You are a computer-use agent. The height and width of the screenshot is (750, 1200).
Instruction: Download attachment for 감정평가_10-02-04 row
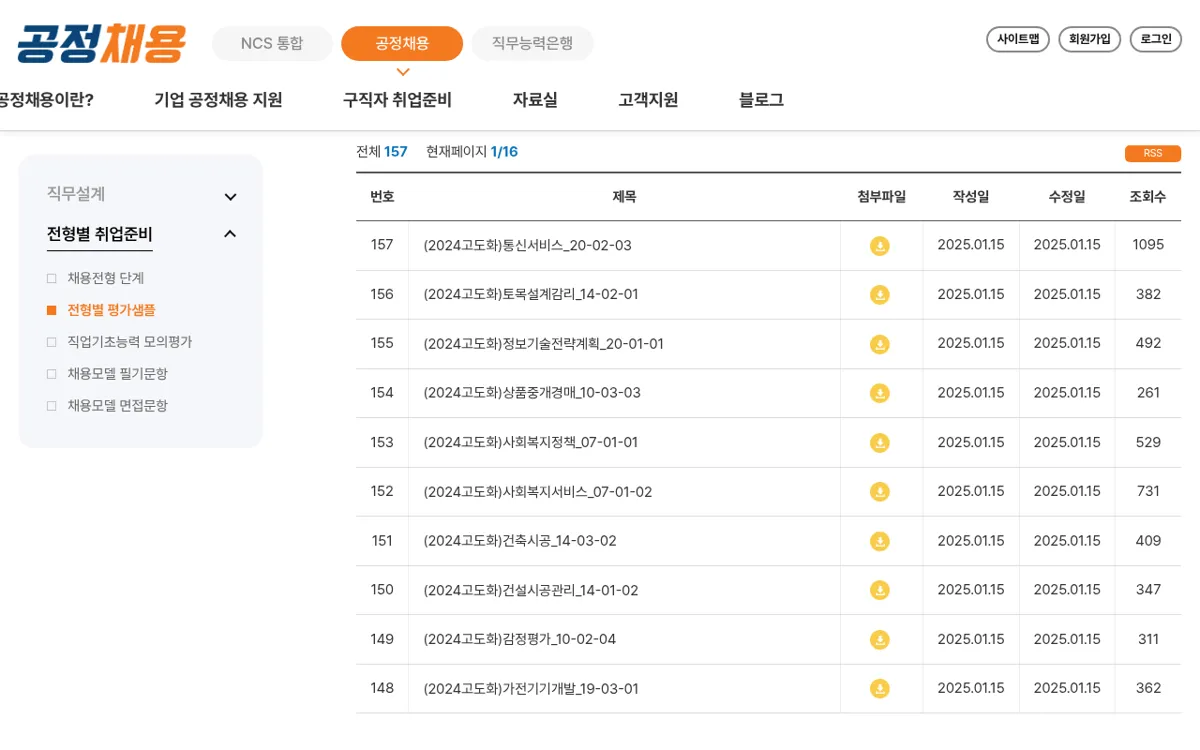(x=879, y=639)
